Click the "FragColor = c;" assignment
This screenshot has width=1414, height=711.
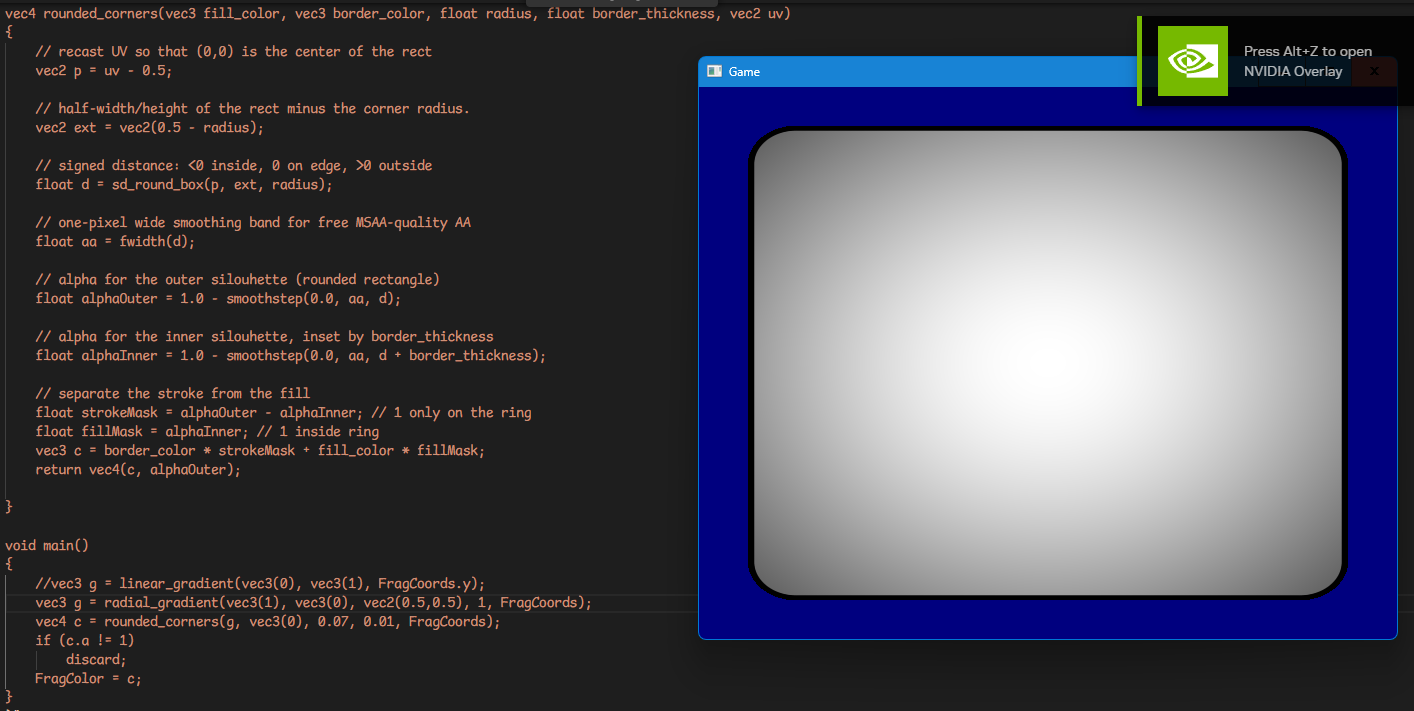coord(88,678)
